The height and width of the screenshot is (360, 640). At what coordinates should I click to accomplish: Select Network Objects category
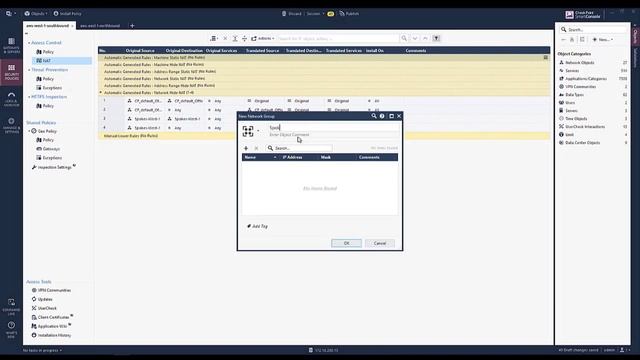point(580,62)
